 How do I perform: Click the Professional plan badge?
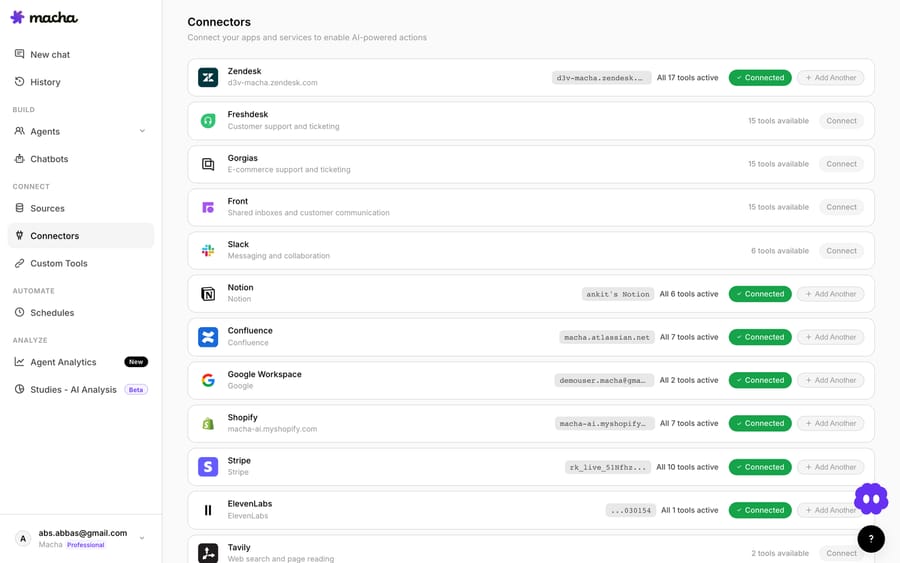click(x=86, y=545)
